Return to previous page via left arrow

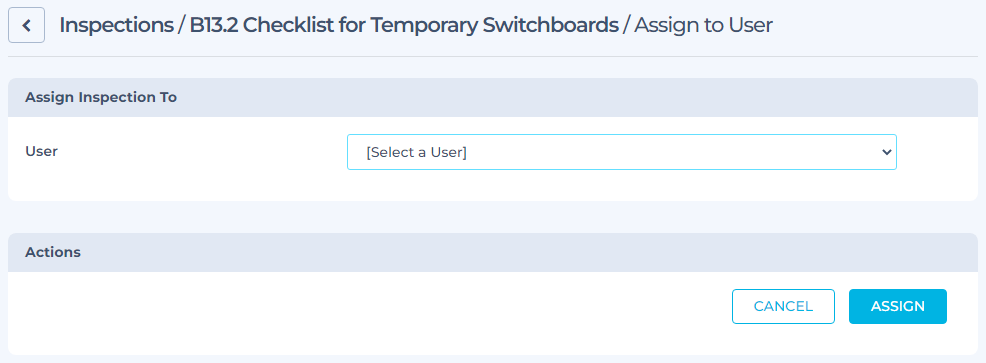[26, 25]
